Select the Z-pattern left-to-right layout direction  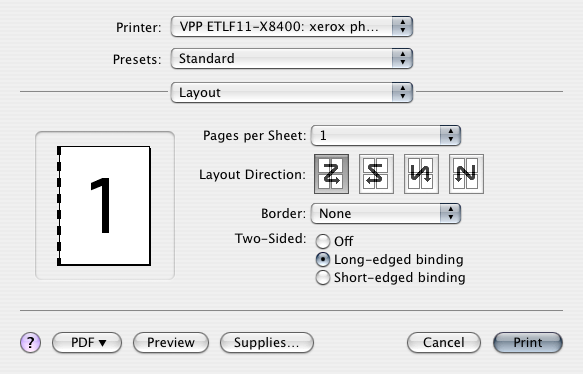(331, 174)
